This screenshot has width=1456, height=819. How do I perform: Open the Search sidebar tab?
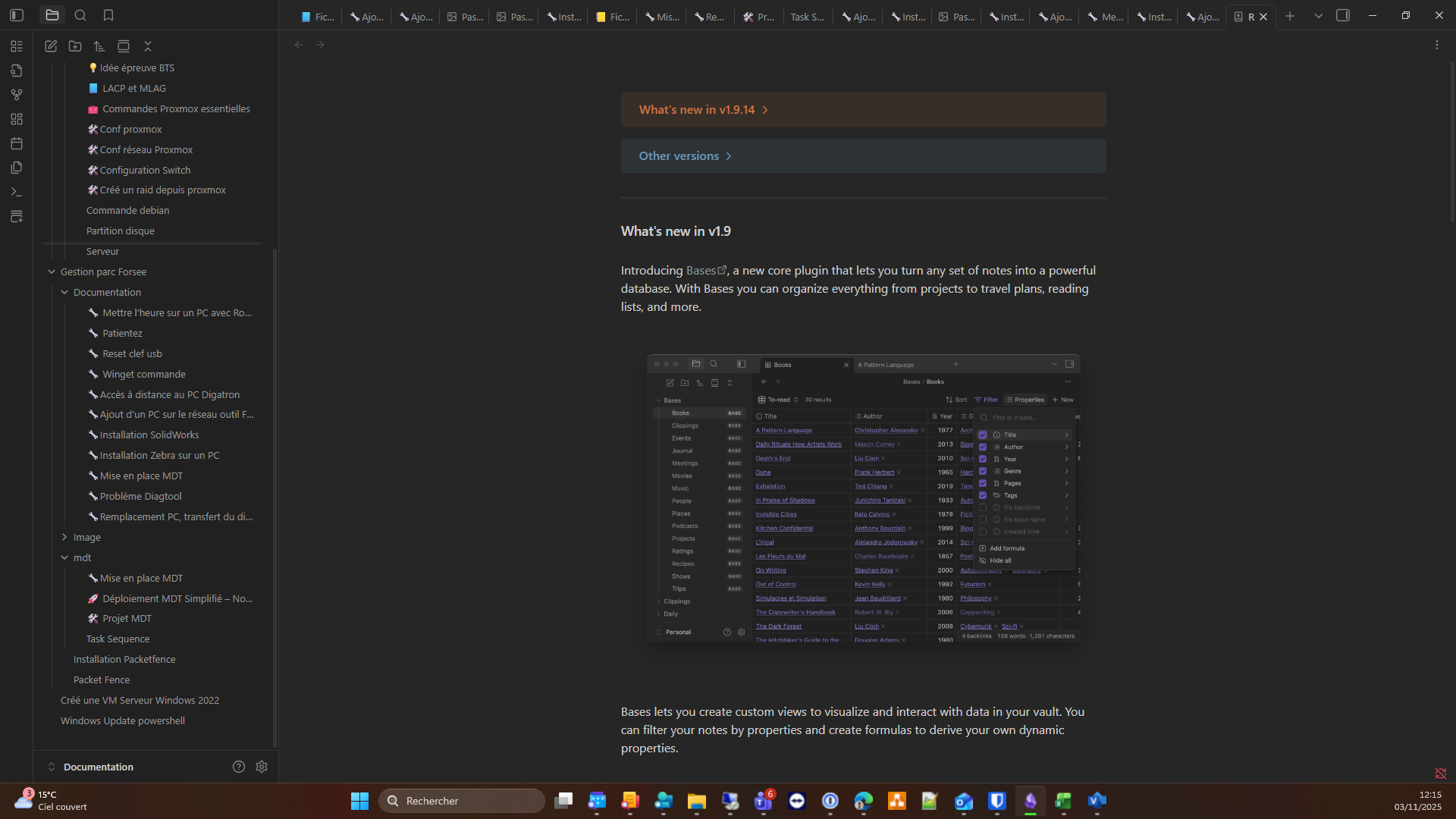click(x=80, y=15)
